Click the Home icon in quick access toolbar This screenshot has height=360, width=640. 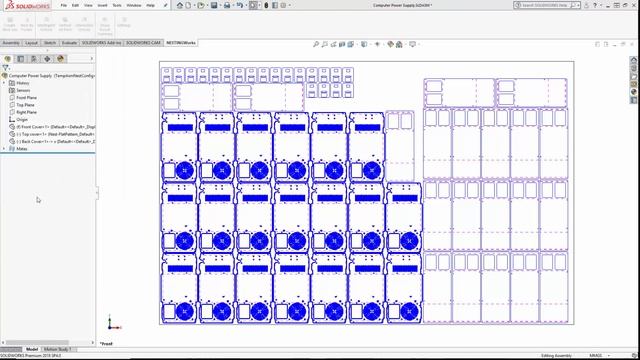(x=180, y=5)
